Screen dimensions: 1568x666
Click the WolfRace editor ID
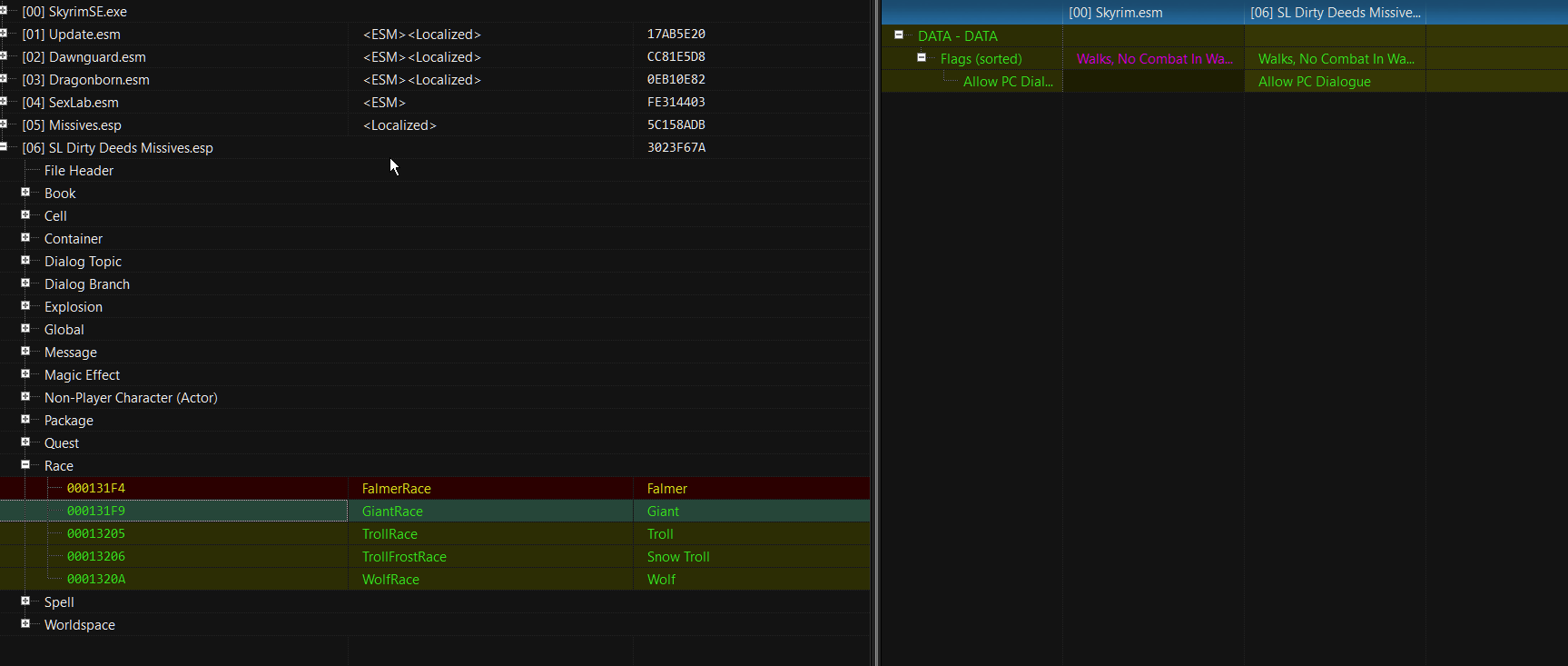click(x=390, y=580)
